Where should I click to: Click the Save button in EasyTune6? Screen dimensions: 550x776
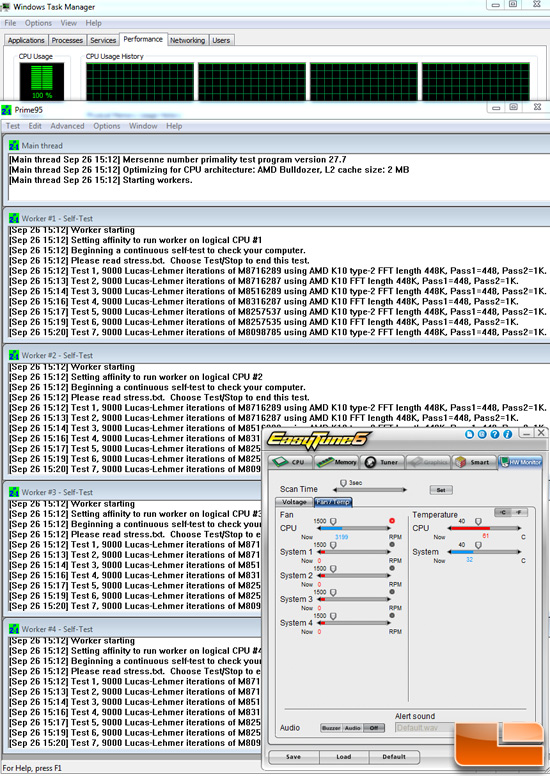click(294, 757)
